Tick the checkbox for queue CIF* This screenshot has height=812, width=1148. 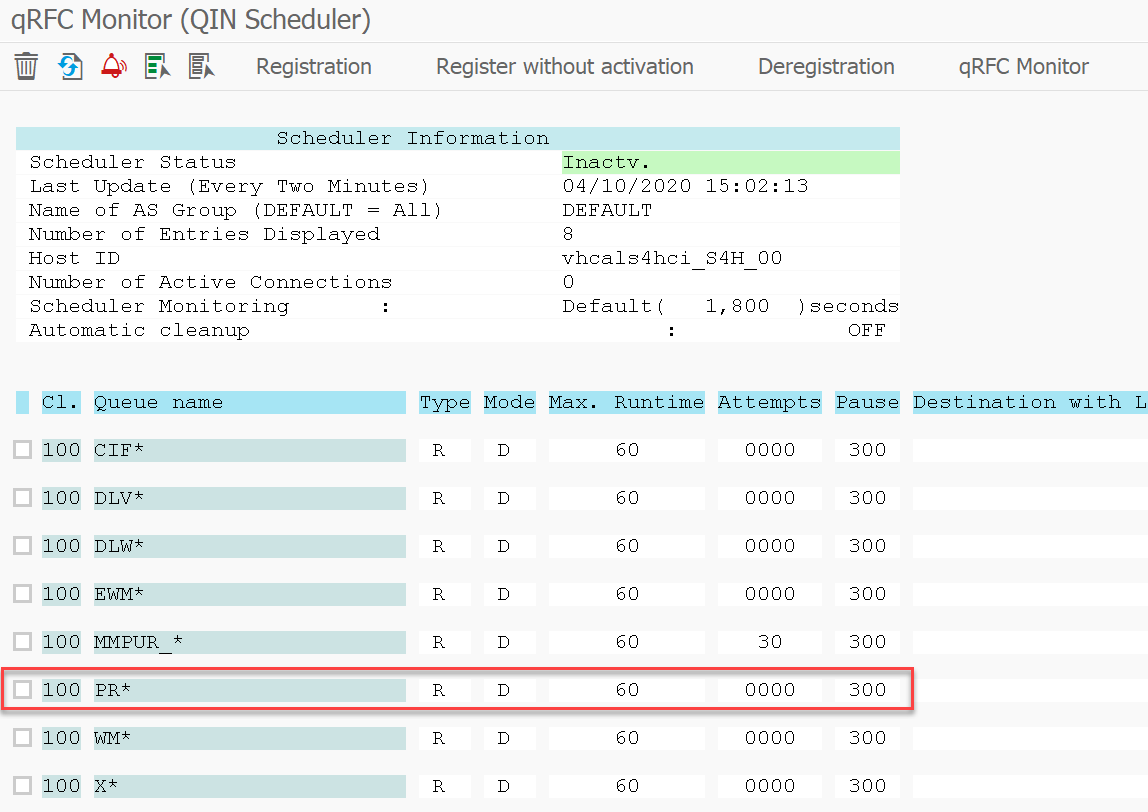(23, 450)
